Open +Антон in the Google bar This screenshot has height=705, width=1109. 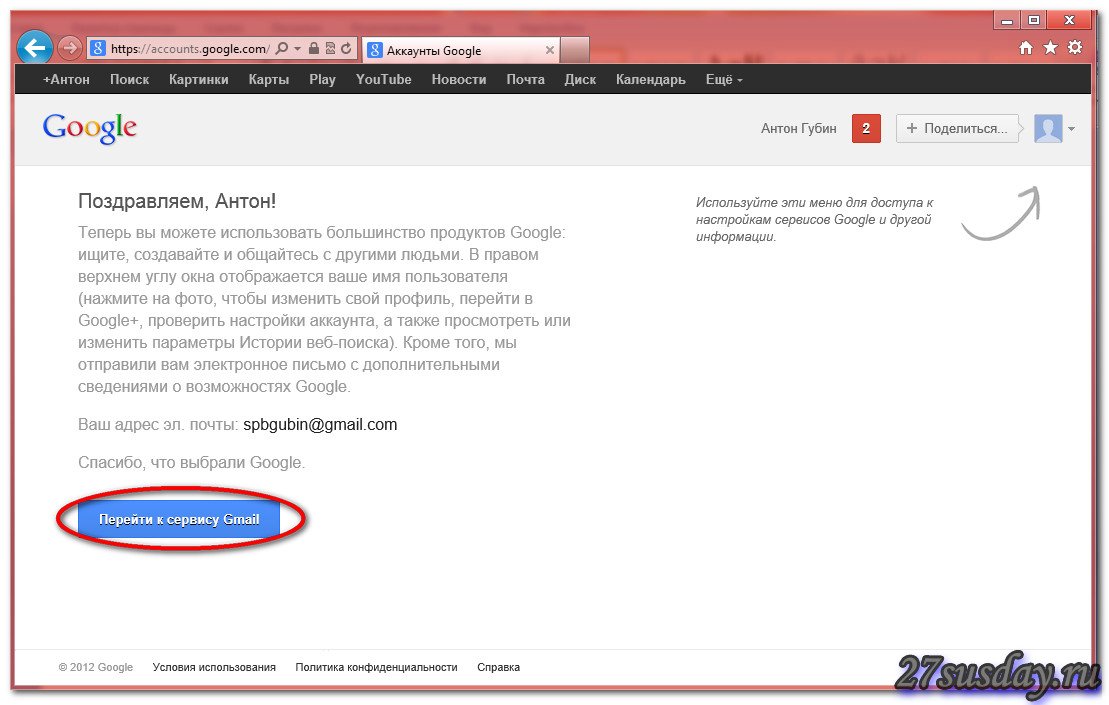point(66,80)
